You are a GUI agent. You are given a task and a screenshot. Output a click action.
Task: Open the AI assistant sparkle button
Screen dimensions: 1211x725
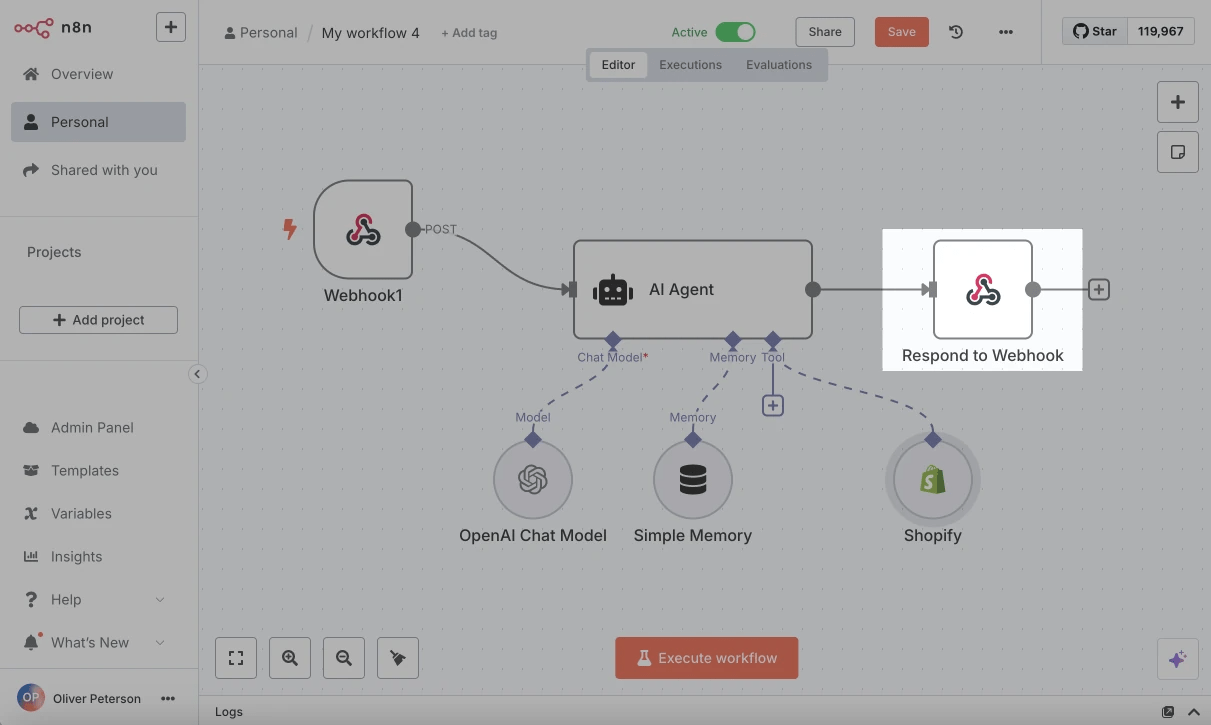pos(1178,659)
